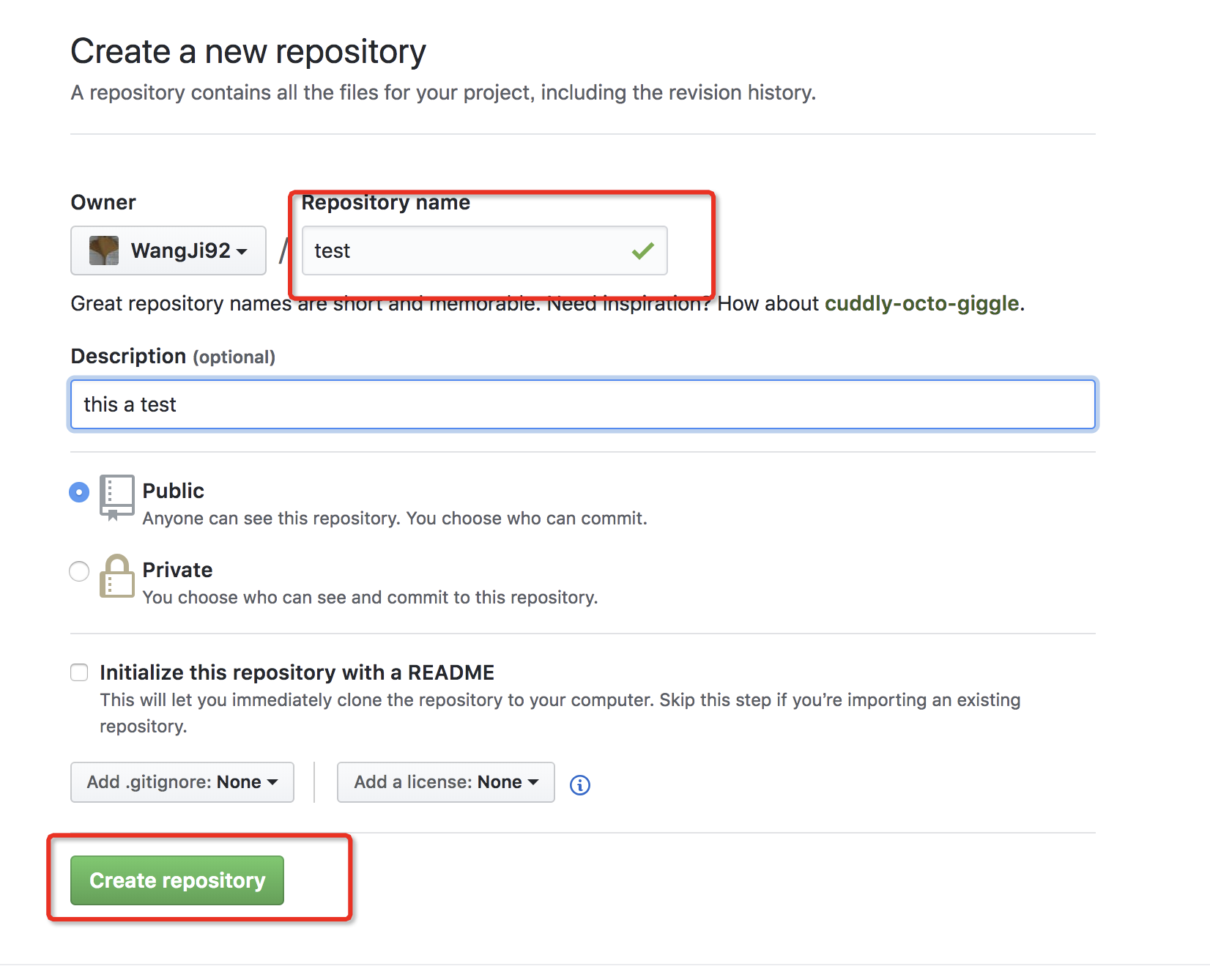Click the Public option label
The width and height of the screenshot is (1210, 980).
[x=174, y=491]
